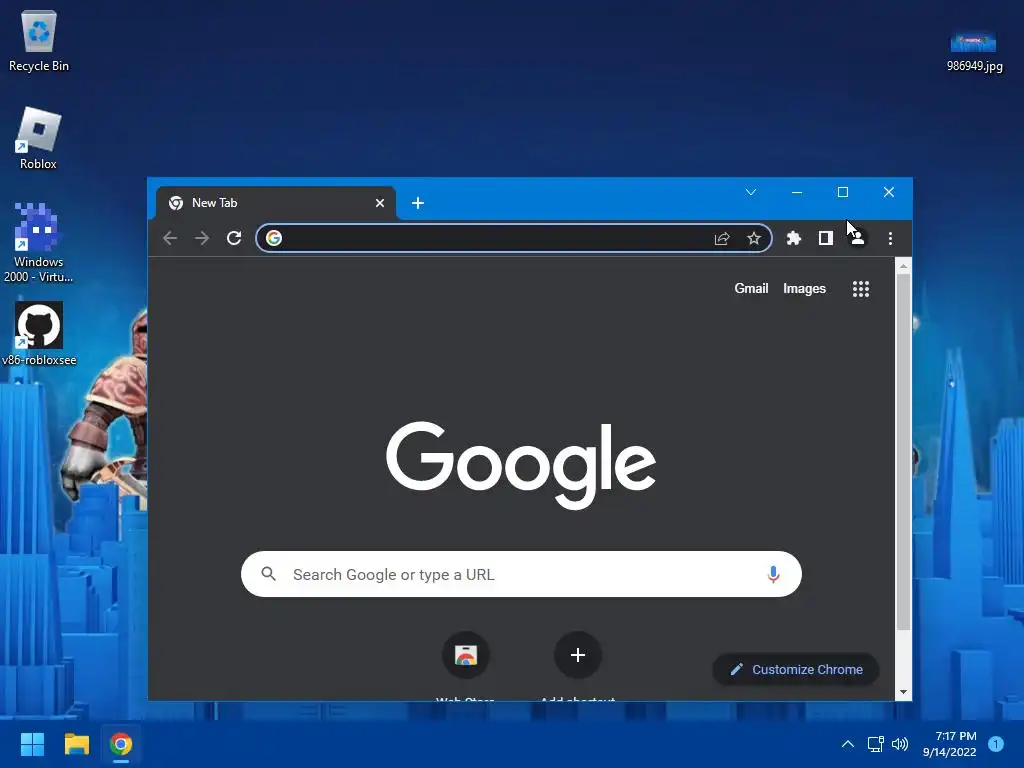Select the 986949.jpg desktop file
The image size is (1024, 768).
(x=974, y=51)
